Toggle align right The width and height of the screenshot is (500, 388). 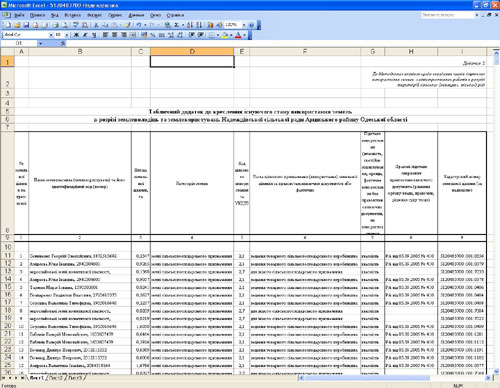123,35
